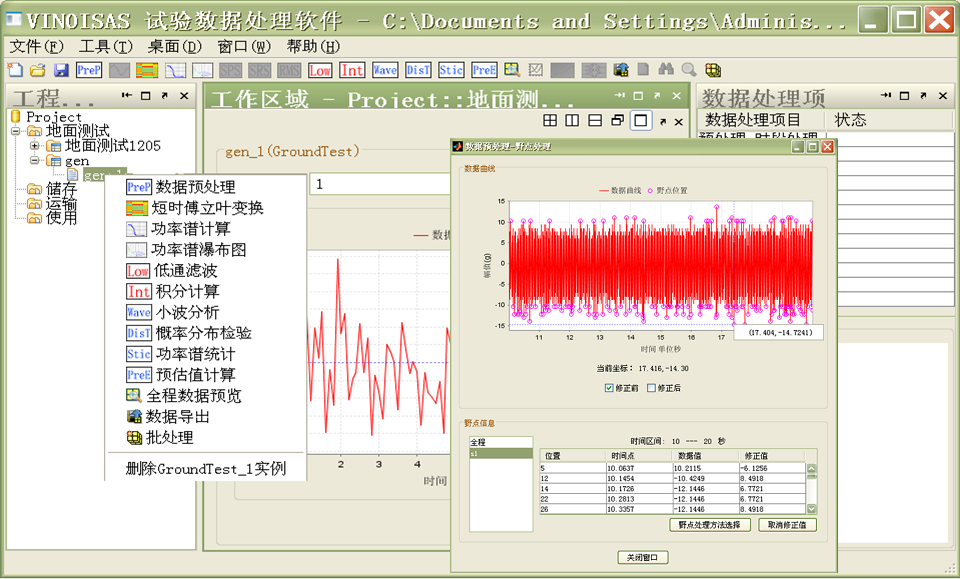The height and width of the screenshot is (579, 960).
Task: Choose 概率分布检验 from context menu
Action: [205, 333]
